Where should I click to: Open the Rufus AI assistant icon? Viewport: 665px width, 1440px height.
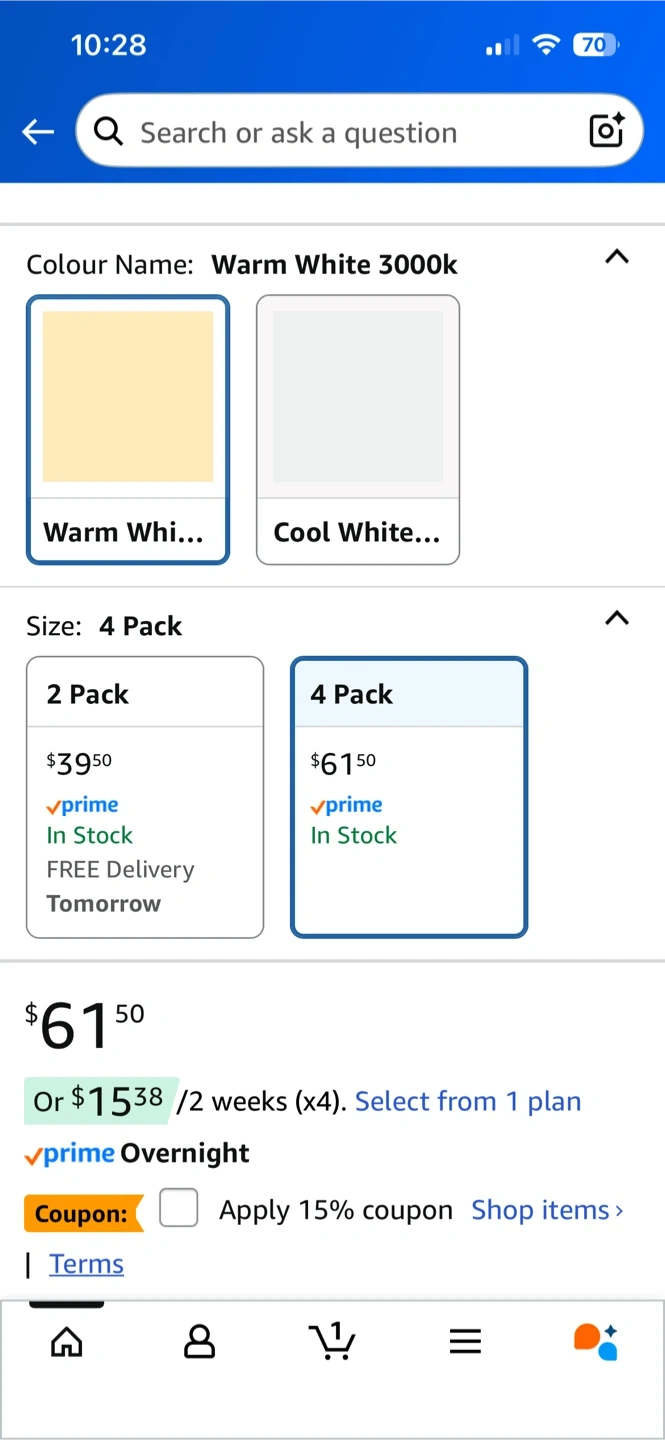(x=596, y=1341)
